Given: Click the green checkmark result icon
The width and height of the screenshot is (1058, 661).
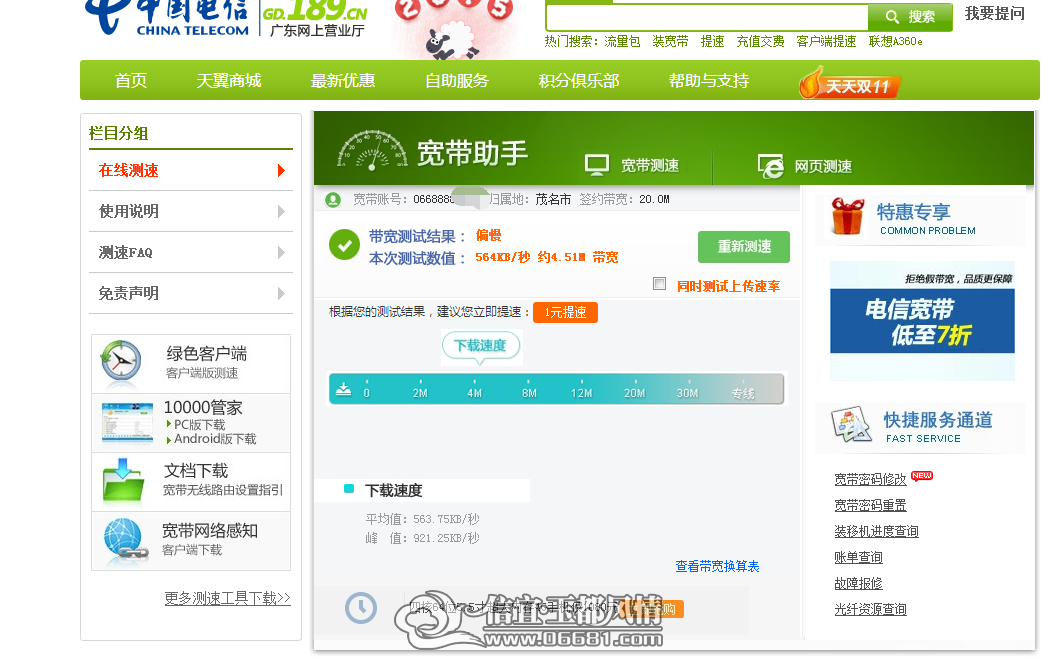Looking at the screenshot, I should point(344,245).
